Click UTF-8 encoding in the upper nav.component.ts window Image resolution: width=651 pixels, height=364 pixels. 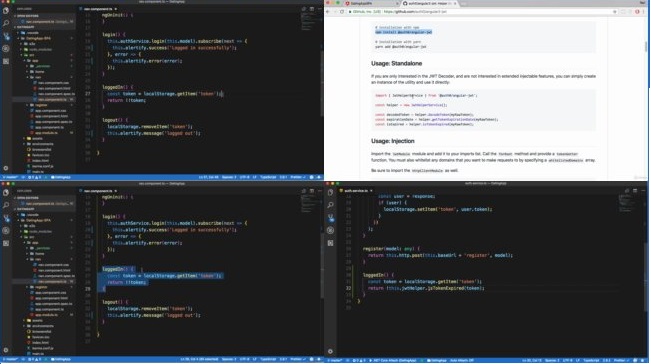click(x=244, y=177)
